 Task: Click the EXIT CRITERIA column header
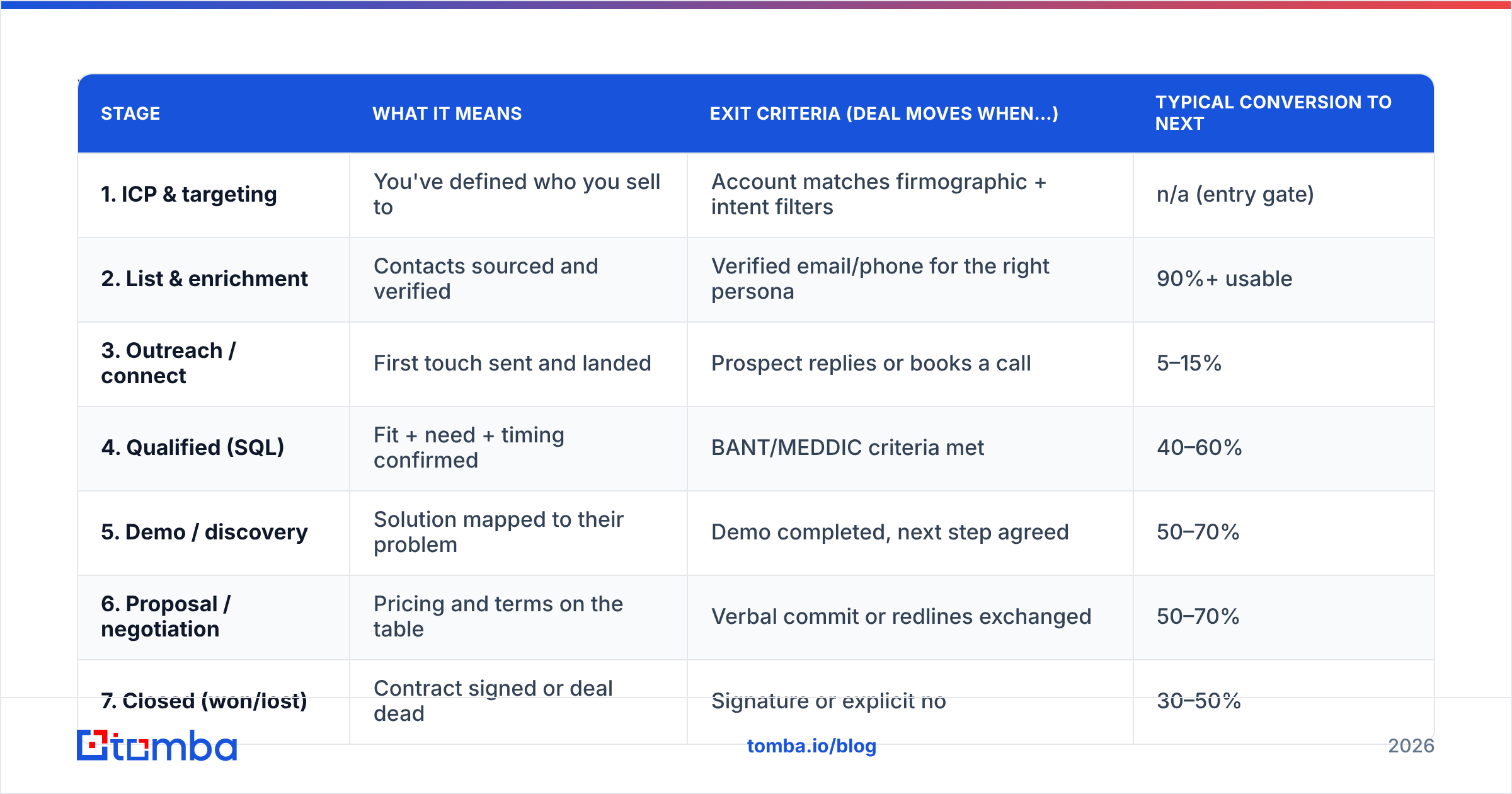884,113
